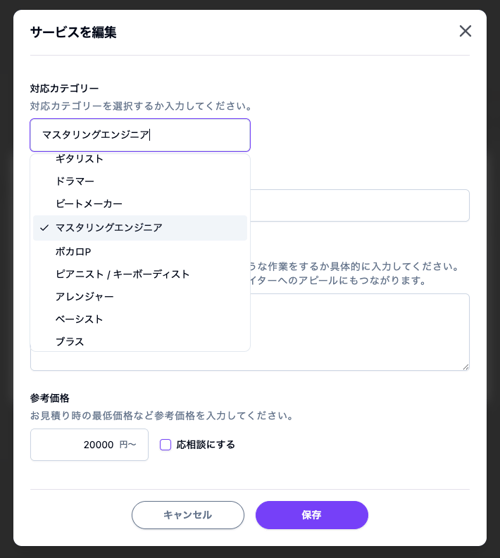Click the 対応カテゴリー combo box input
This screenshot has width=500, height=558.
140,135
